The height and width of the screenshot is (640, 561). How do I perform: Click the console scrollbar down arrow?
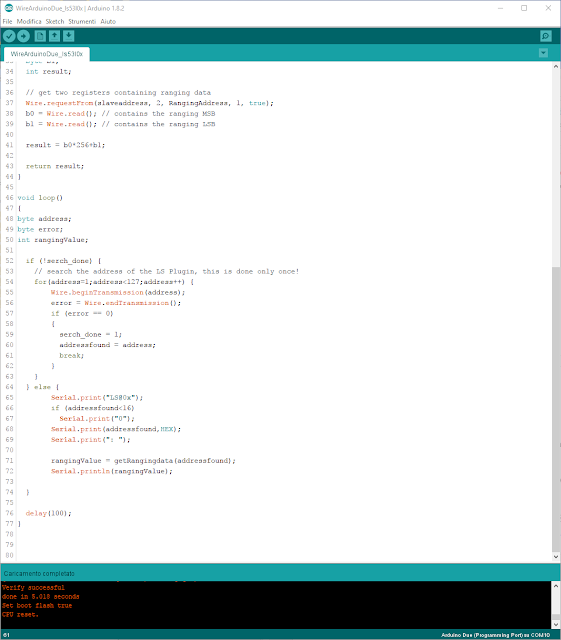click(556, 624)
